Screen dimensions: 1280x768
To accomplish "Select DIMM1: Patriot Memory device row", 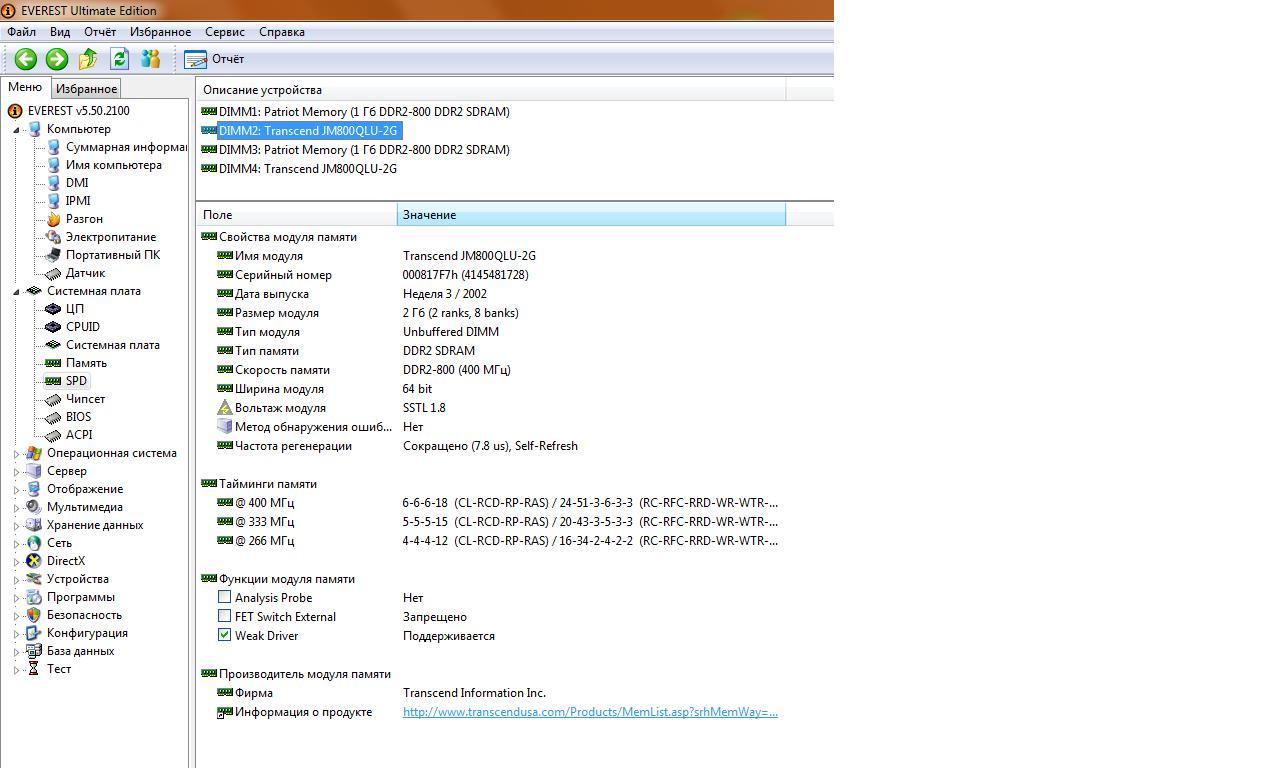I will click(x=364, y=112).
